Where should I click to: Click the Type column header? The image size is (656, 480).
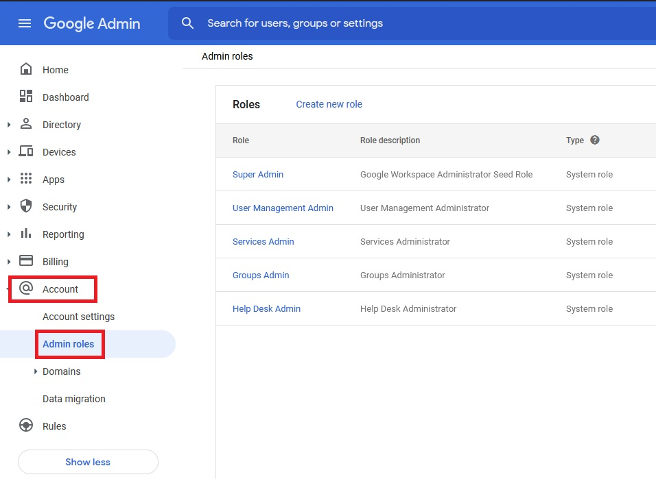tap(575, 140)
